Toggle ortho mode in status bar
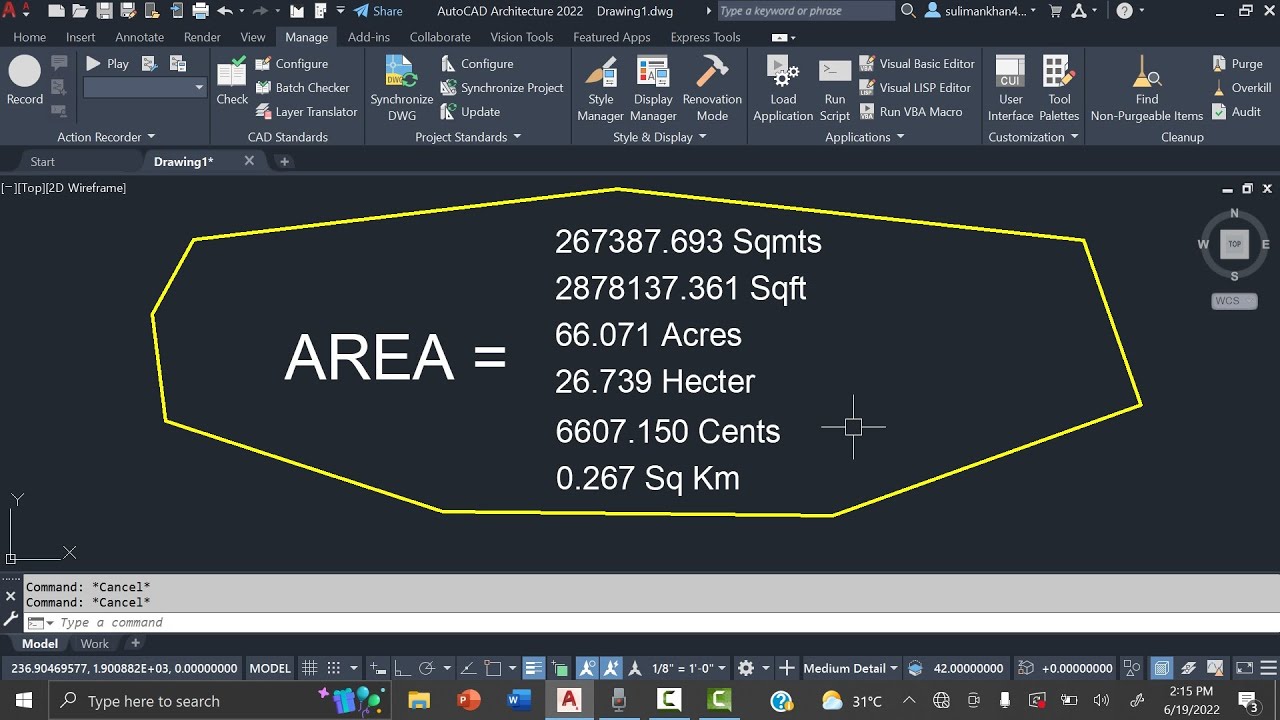This screenshot has height=720, width=1280. [402, 668]
